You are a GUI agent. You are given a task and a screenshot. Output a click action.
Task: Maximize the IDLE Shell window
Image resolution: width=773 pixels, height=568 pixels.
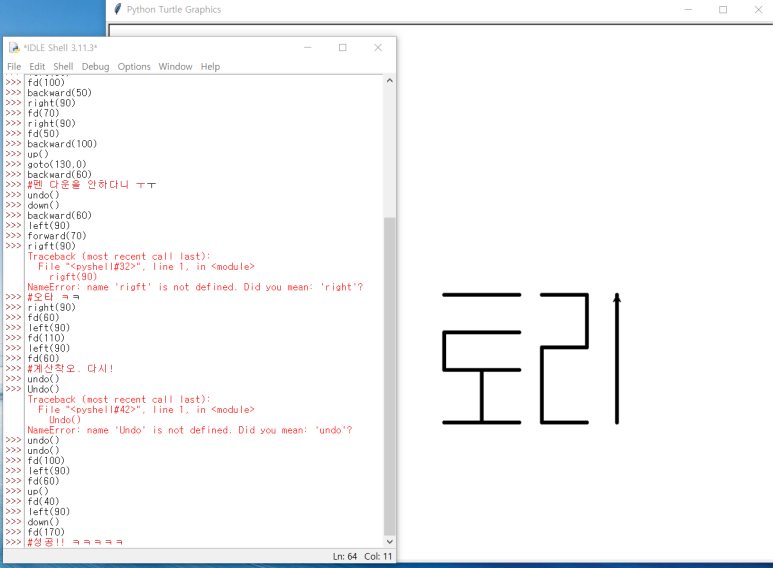pos(342,48)
